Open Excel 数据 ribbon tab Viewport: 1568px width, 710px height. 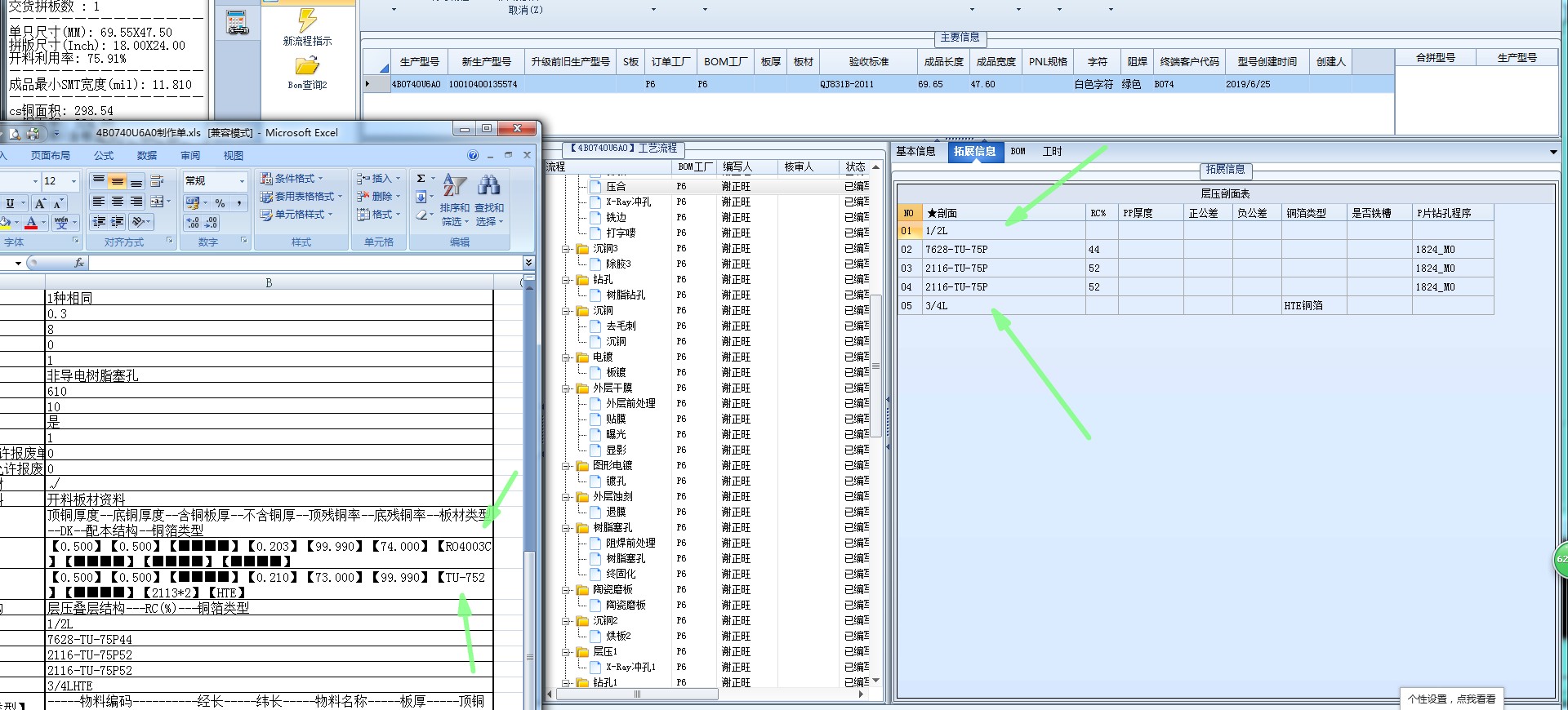[x=147, y=155]
